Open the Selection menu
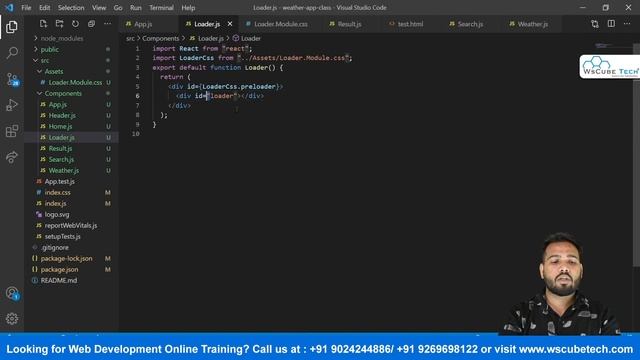The width and height of the screenshot is (640, 360). click(x=71, y=8)
